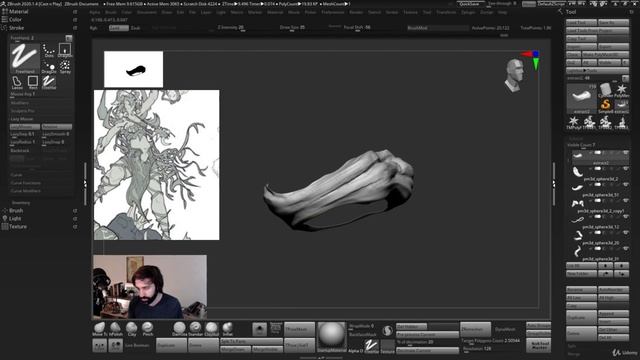
Task: Click the XYZ axis indicator
Action: (531, 60)
